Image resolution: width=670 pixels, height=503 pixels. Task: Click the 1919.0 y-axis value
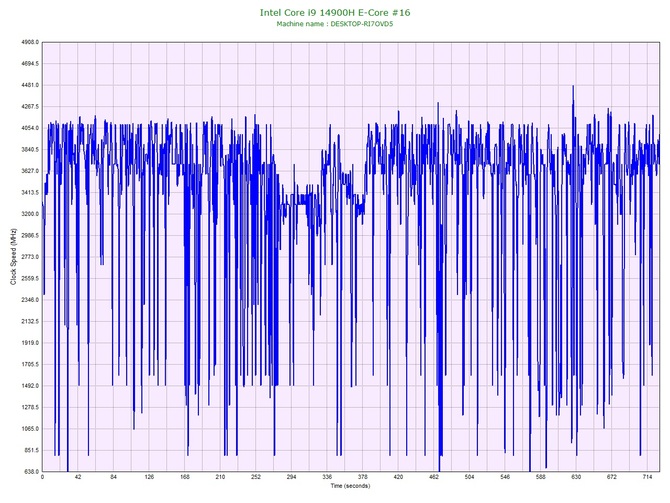tap(30, 343)
